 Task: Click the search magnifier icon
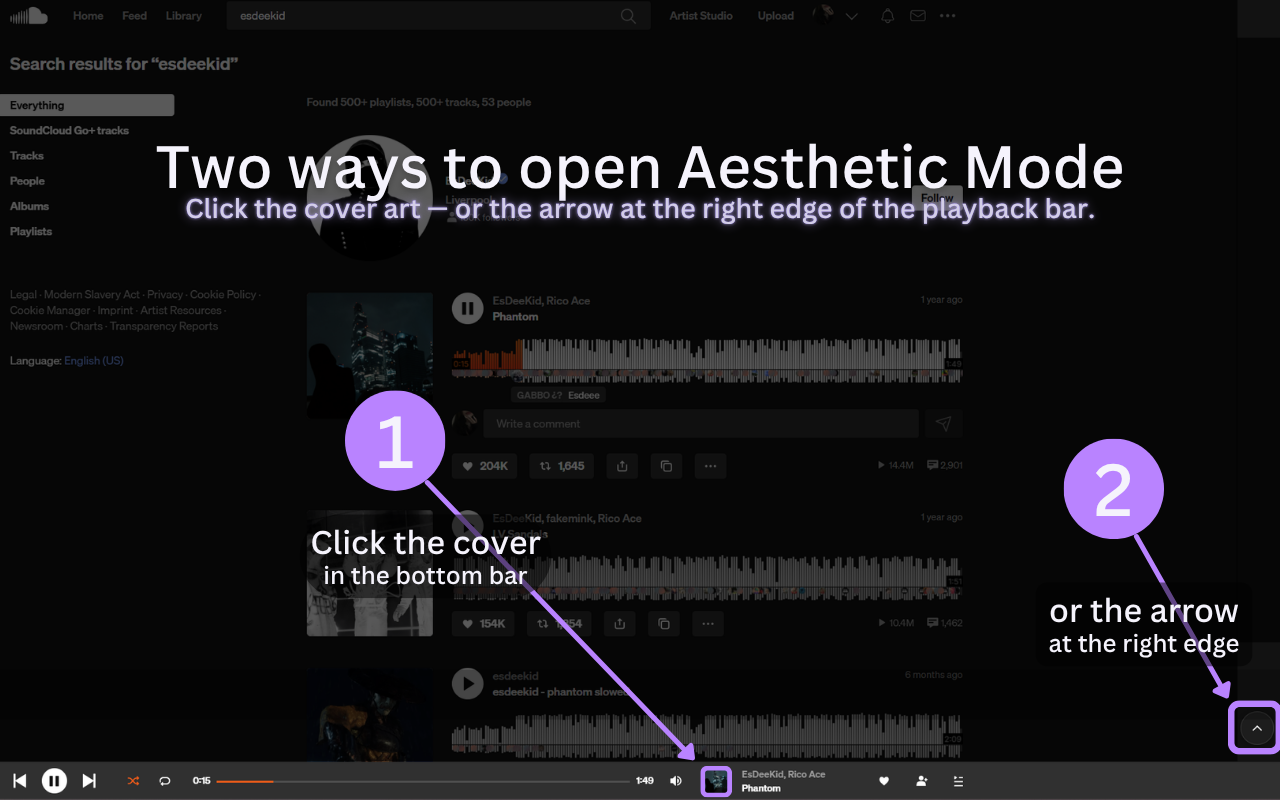(x=628, y=16)
